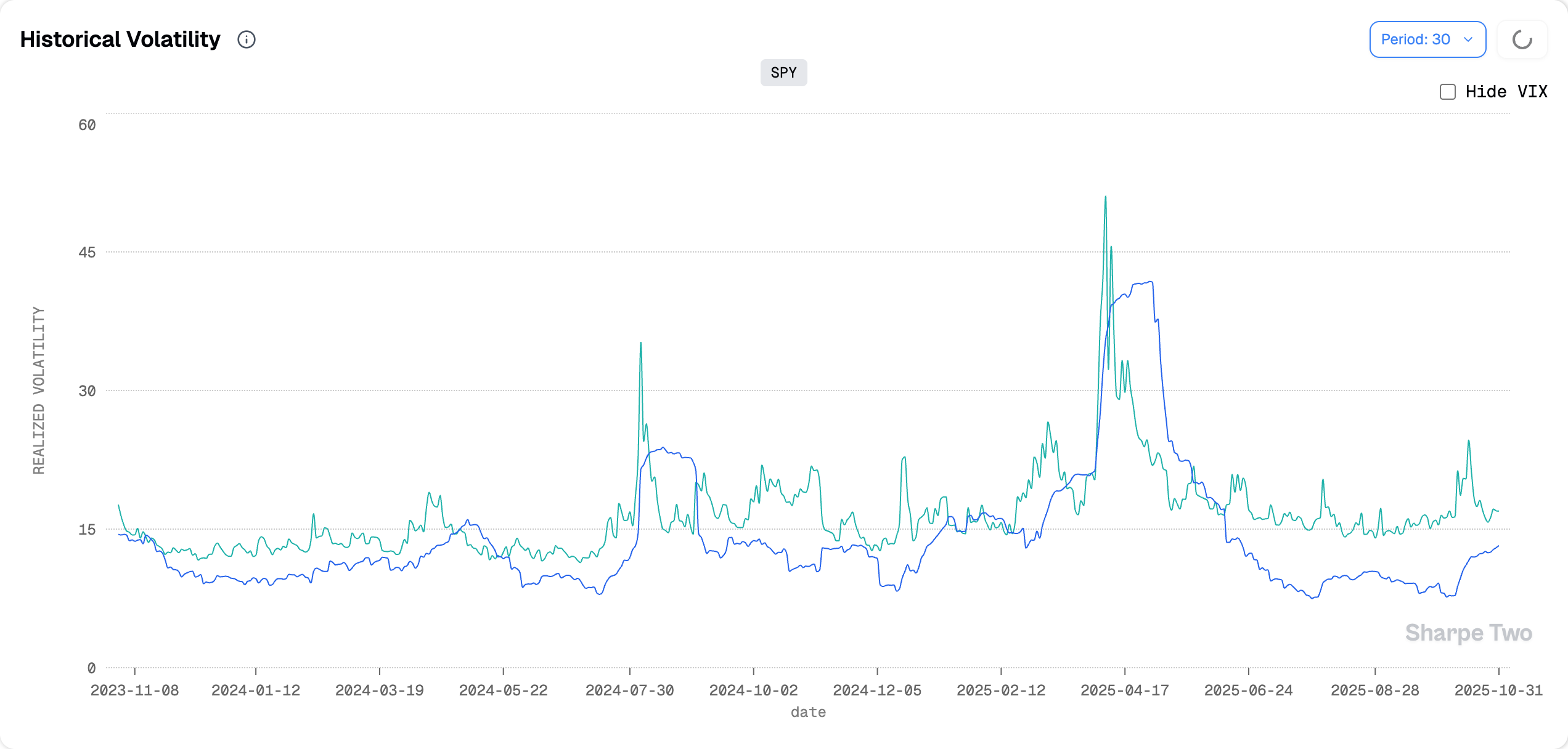Click the 2023-11-08 date axis label
The image size is (1568, 749).
pyautogui.click(x=134, y=690)
